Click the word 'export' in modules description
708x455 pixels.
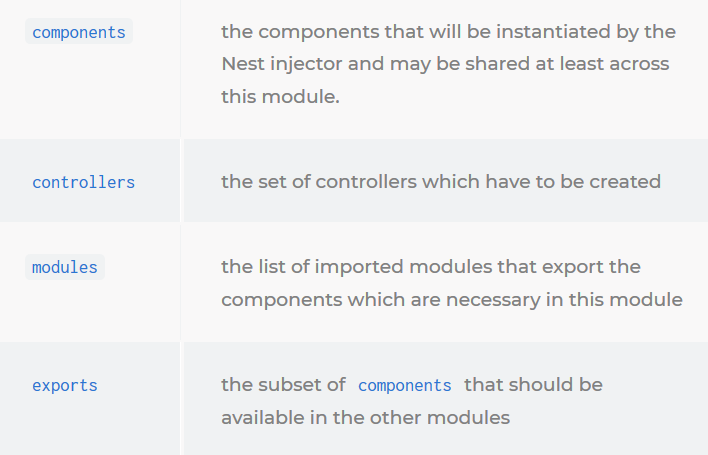click(x=572, y=268)
